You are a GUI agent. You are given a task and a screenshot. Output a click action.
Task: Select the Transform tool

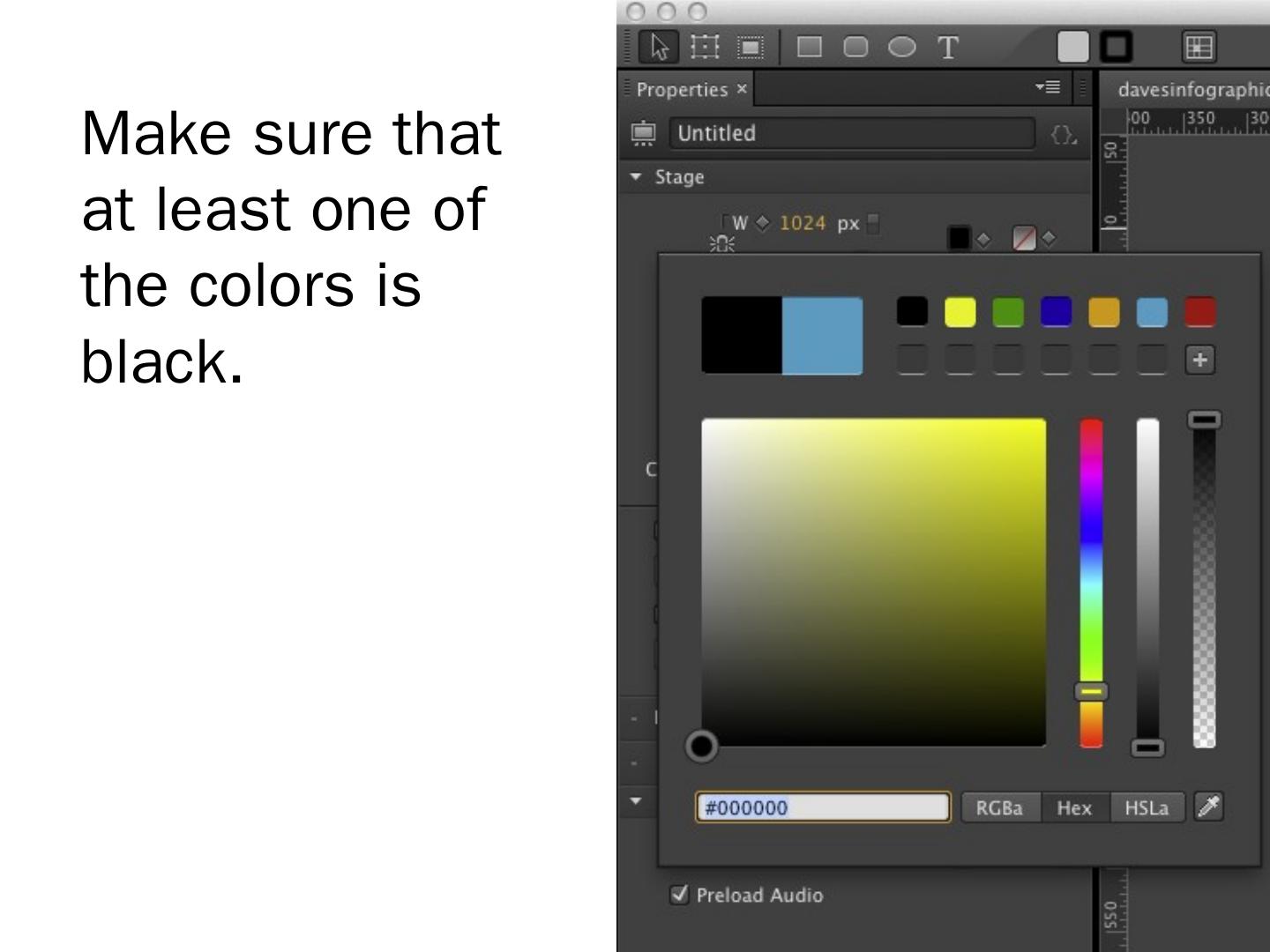[705, 47]
